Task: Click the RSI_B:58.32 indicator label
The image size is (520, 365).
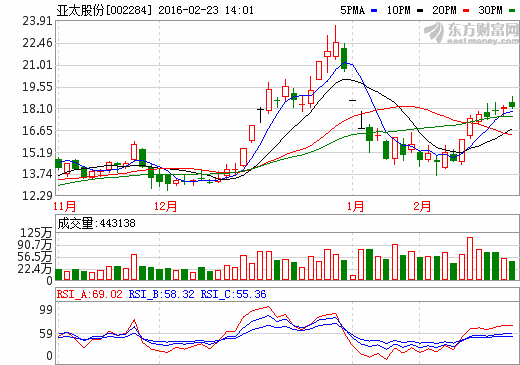Action: pyautogui.click(x=161, y=294)
